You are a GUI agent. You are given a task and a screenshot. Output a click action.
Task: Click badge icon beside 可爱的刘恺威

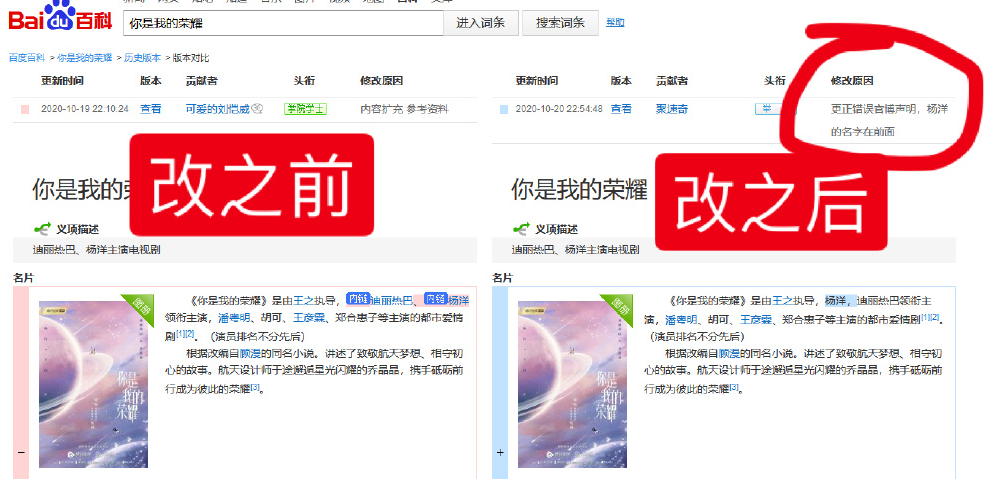pos(257,109)
